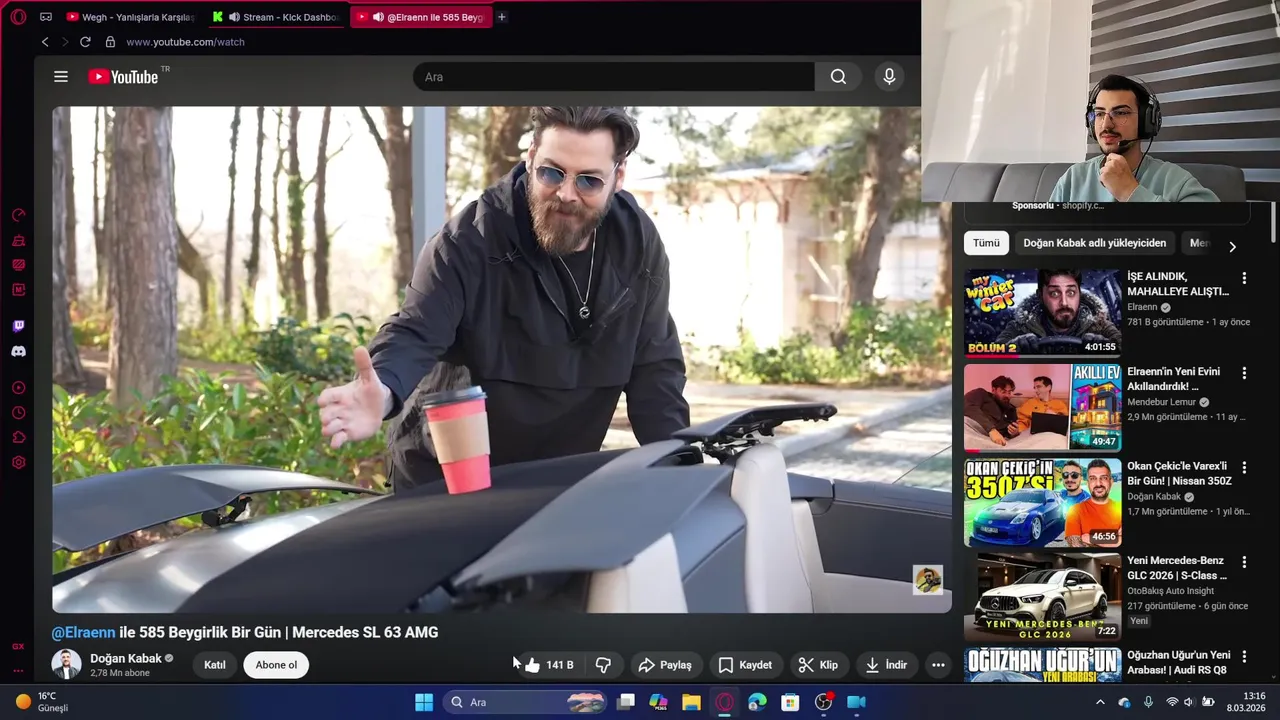The image size is (1280, 720).
Task: Open the YouTube hamburger guide menu
Action: [61, 77]
